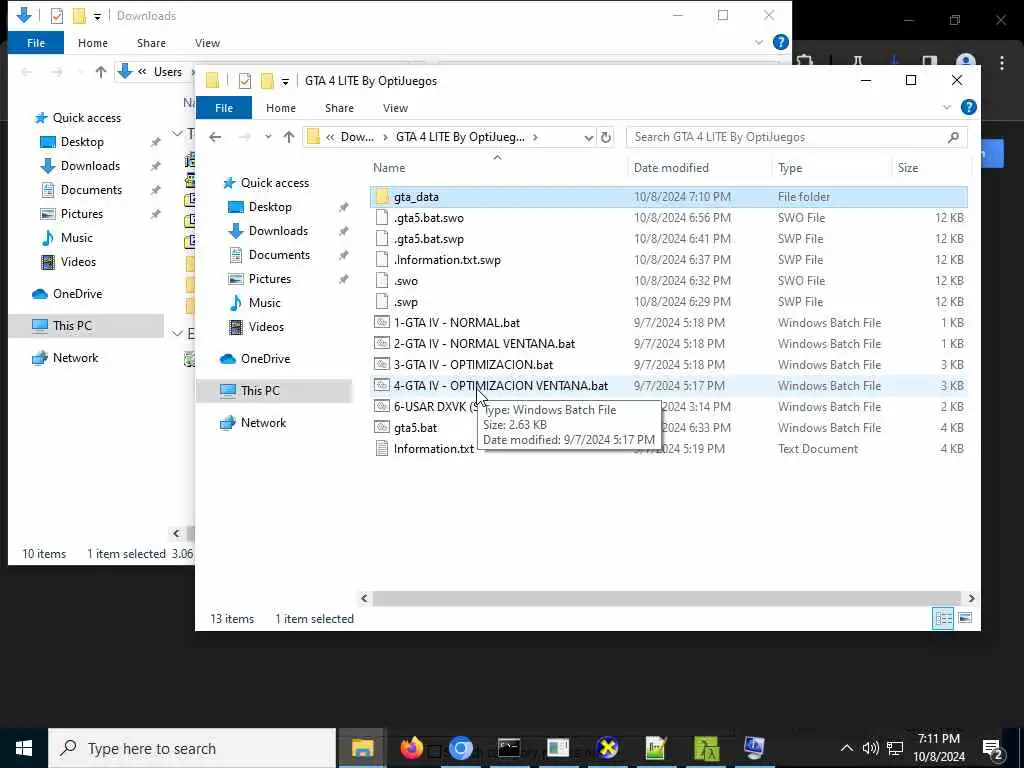Screen dimensions: 1024x768
Task: Select the .swp file icon
Action: pos(382,302)
